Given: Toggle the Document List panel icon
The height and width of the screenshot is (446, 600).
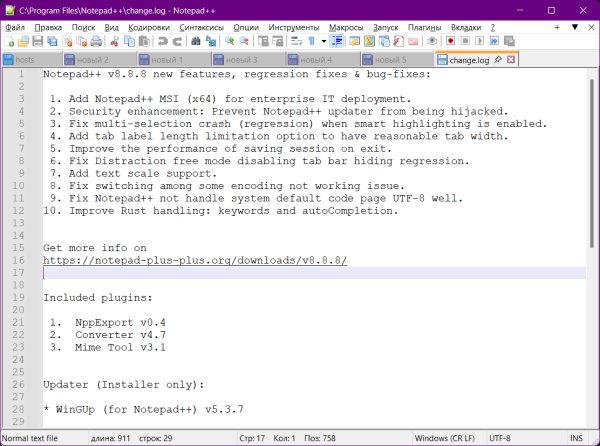Looking at the screenshot, I should [x=384, y=41].
